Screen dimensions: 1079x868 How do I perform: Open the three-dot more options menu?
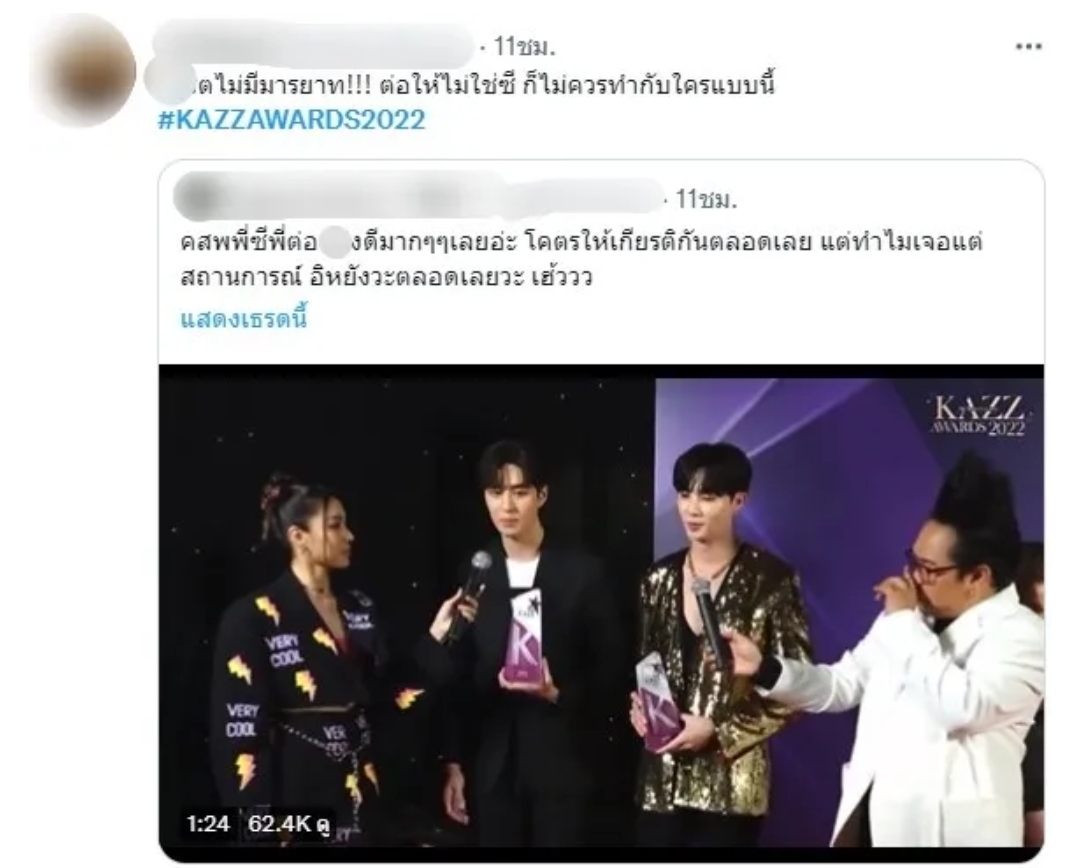(1028, 47)
